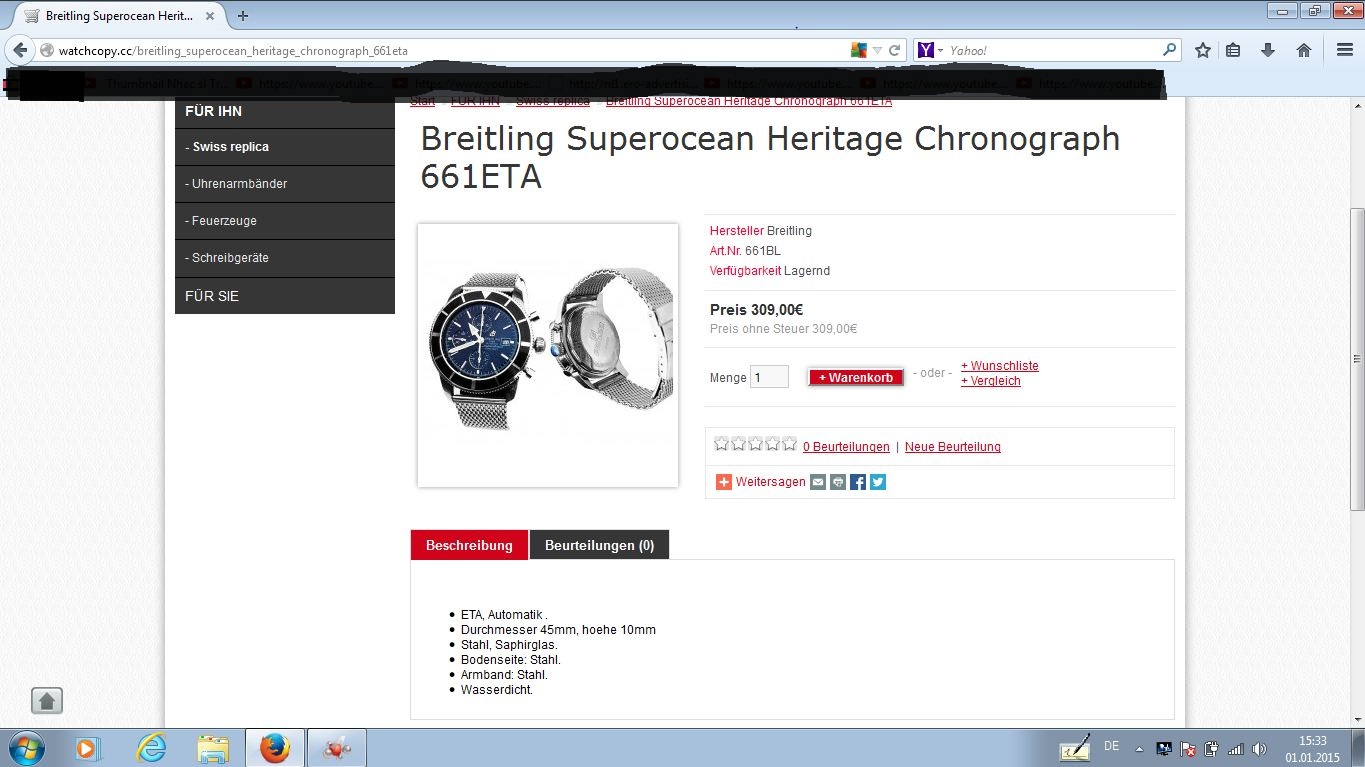The image size is (1365, 767).
Task: Open the Uhrenarmbänder sidebar menu item
Action: coord(285,184)
